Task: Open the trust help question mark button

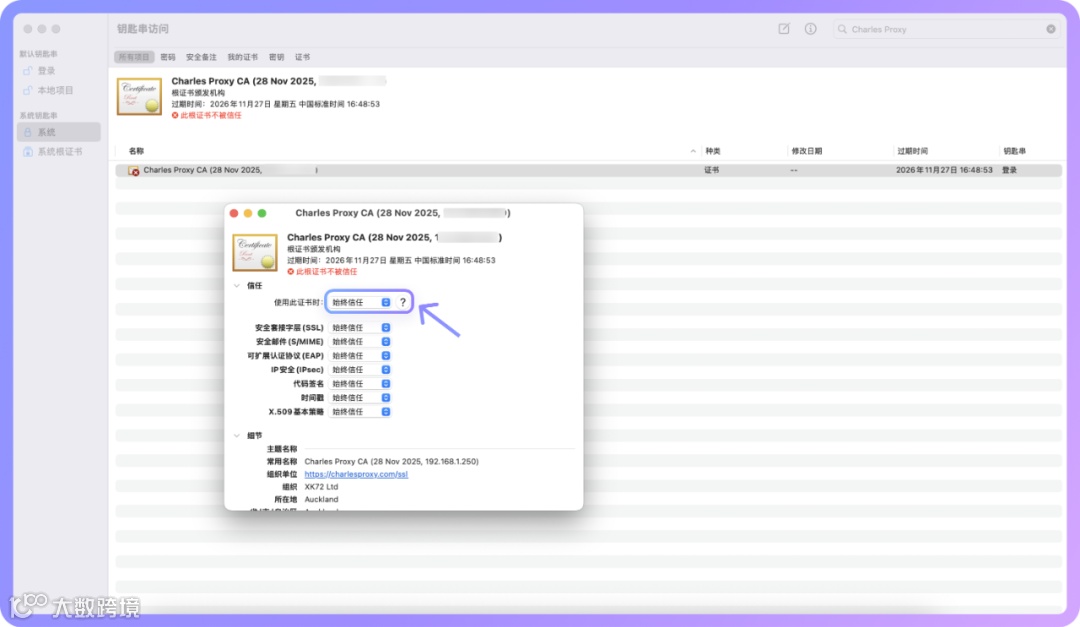Action: 403,302
